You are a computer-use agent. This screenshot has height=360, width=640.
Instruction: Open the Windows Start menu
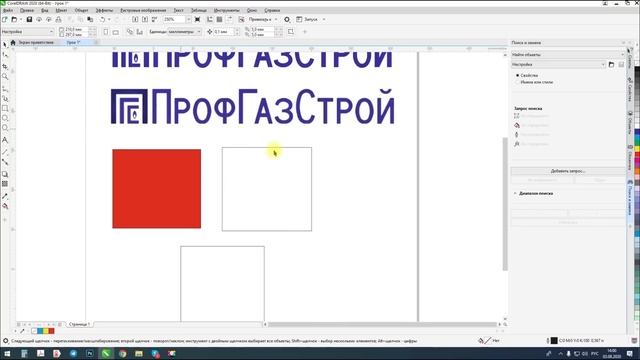[x=7, y=353]
